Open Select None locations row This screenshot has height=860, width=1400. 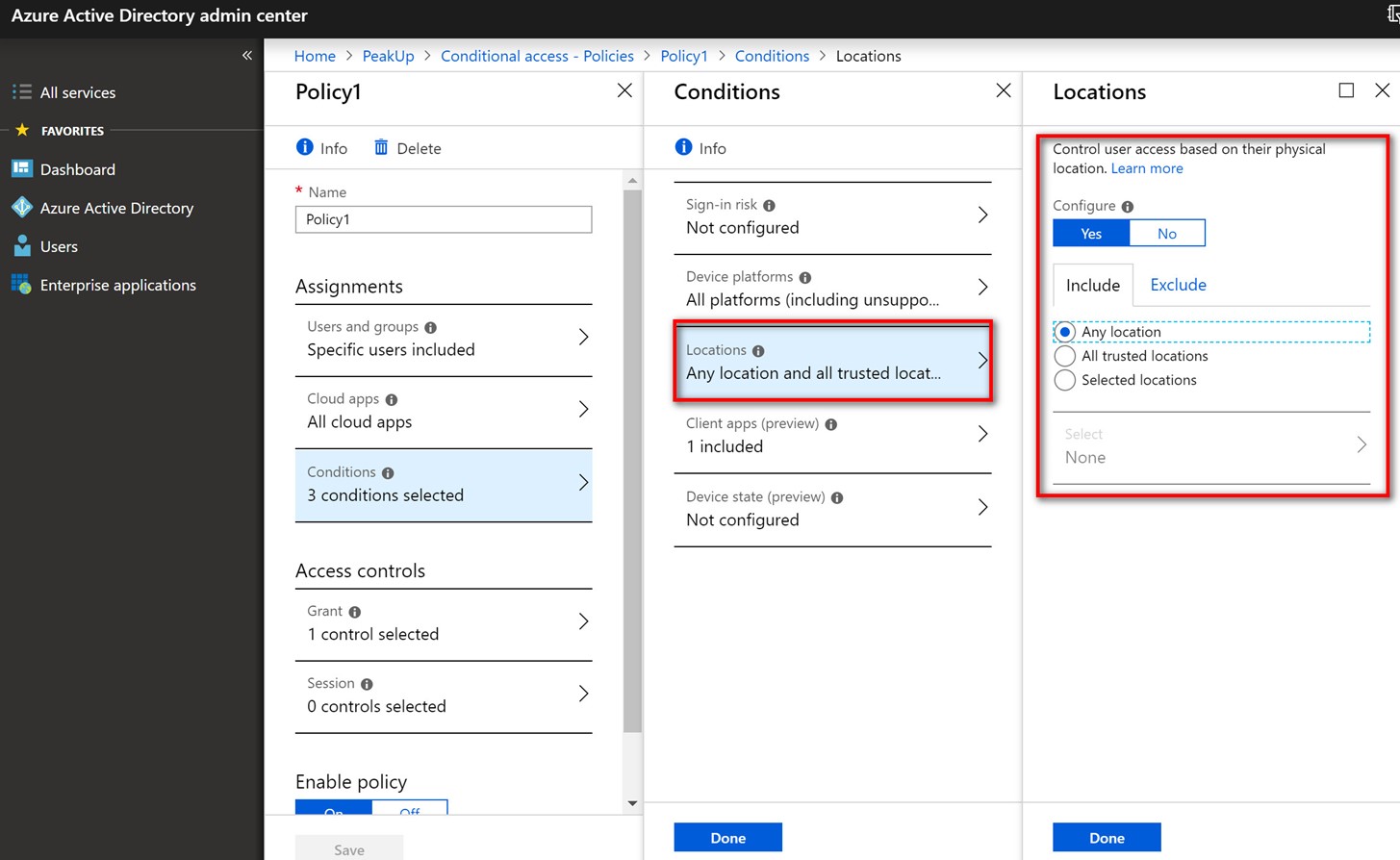[x=1211, y=446]
